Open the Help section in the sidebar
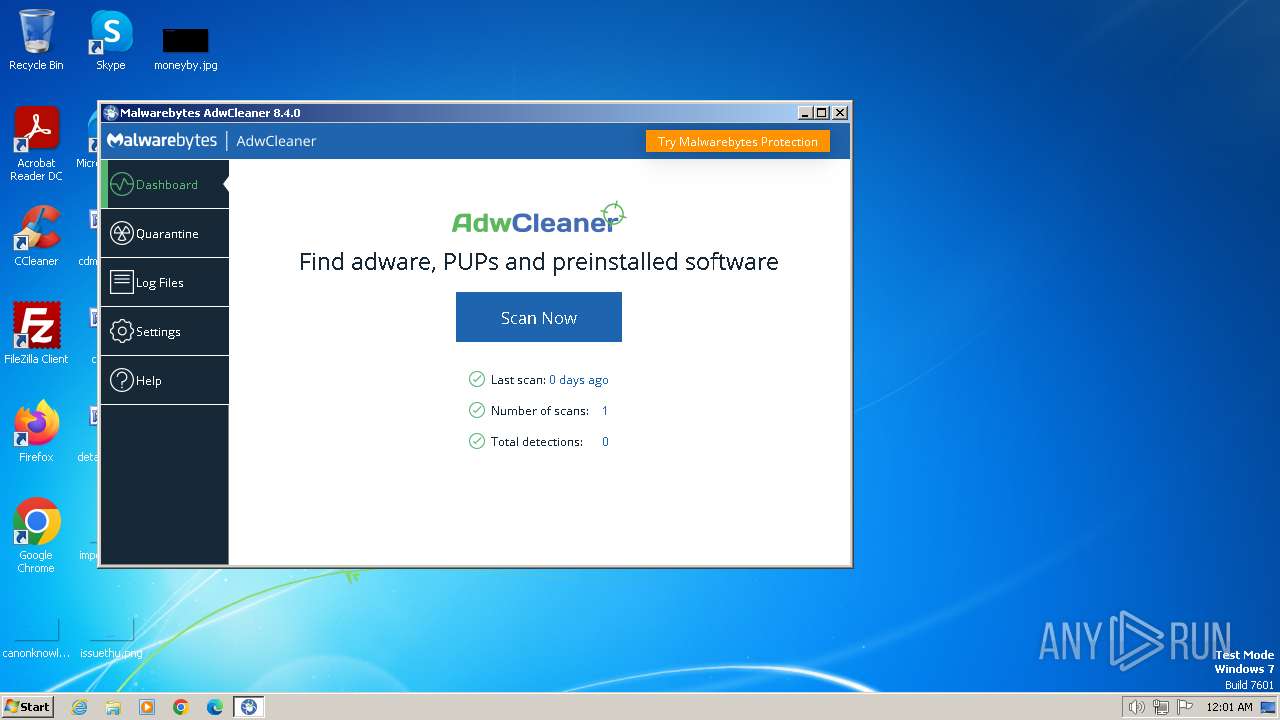The width and height of the screenshot is (1280, 720). [x=165, y=380]
